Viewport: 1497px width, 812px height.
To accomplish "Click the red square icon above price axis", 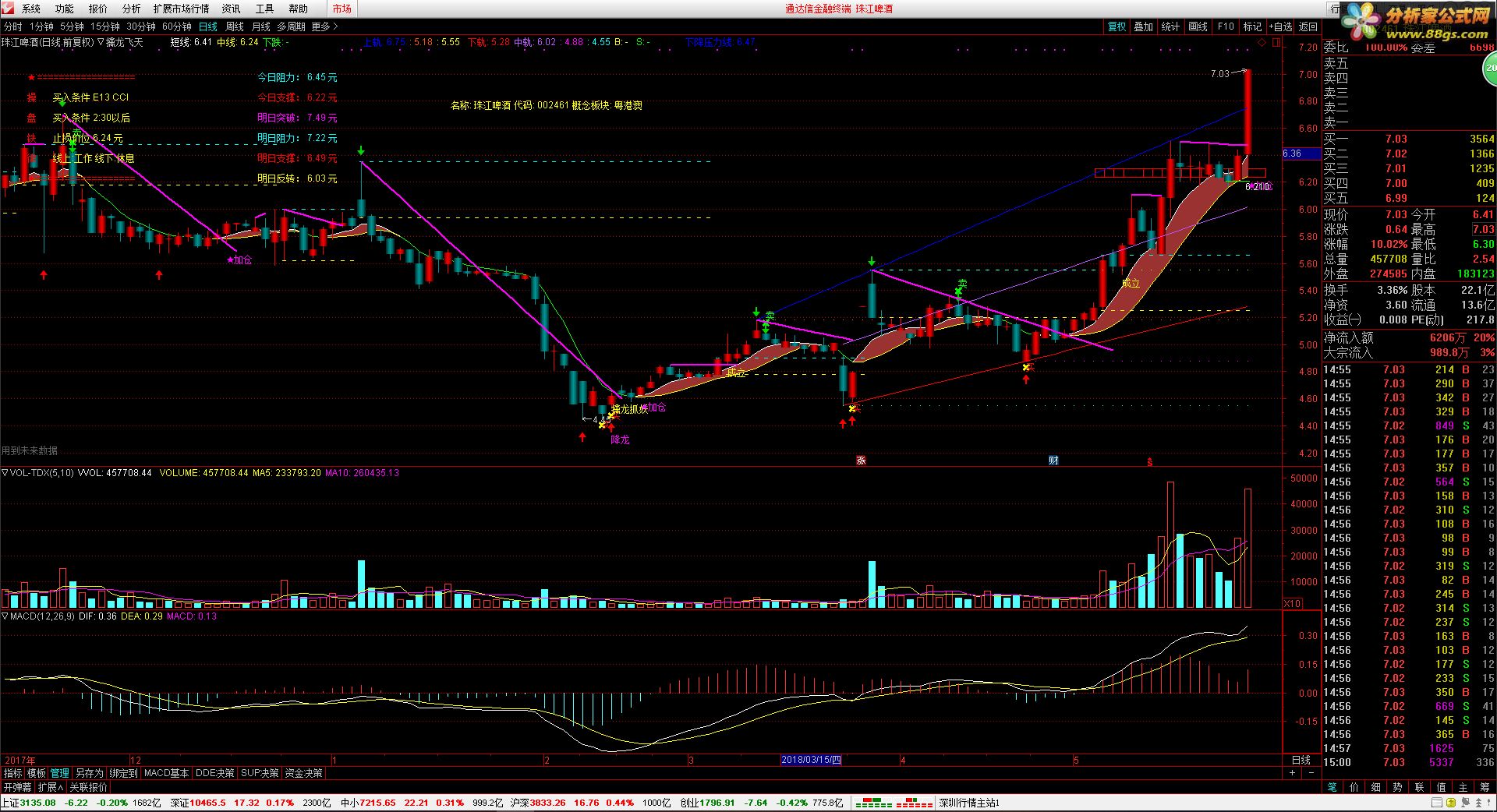I will (1275, 42).
